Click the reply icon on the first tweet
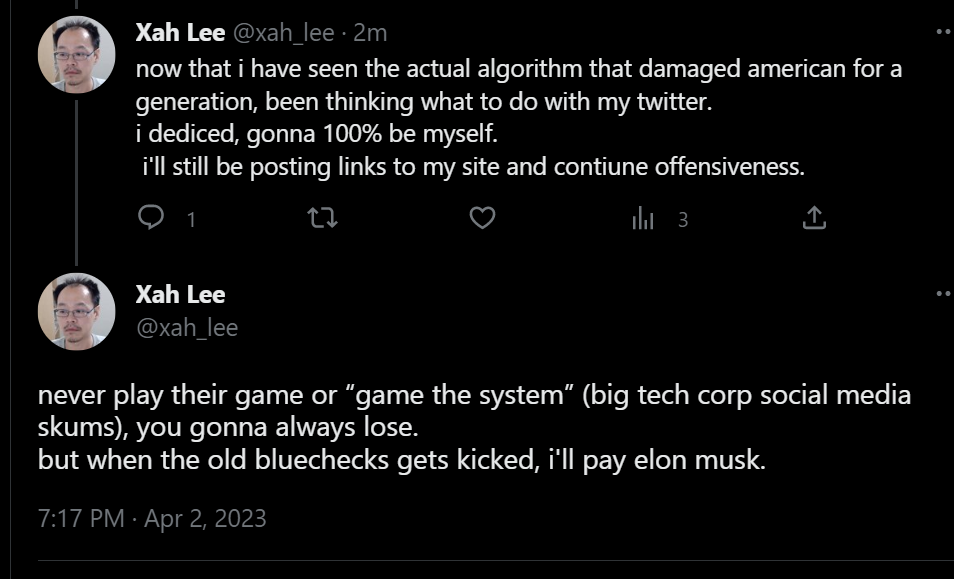Viewport: 954px width, 579px height. tap(150, 218)
